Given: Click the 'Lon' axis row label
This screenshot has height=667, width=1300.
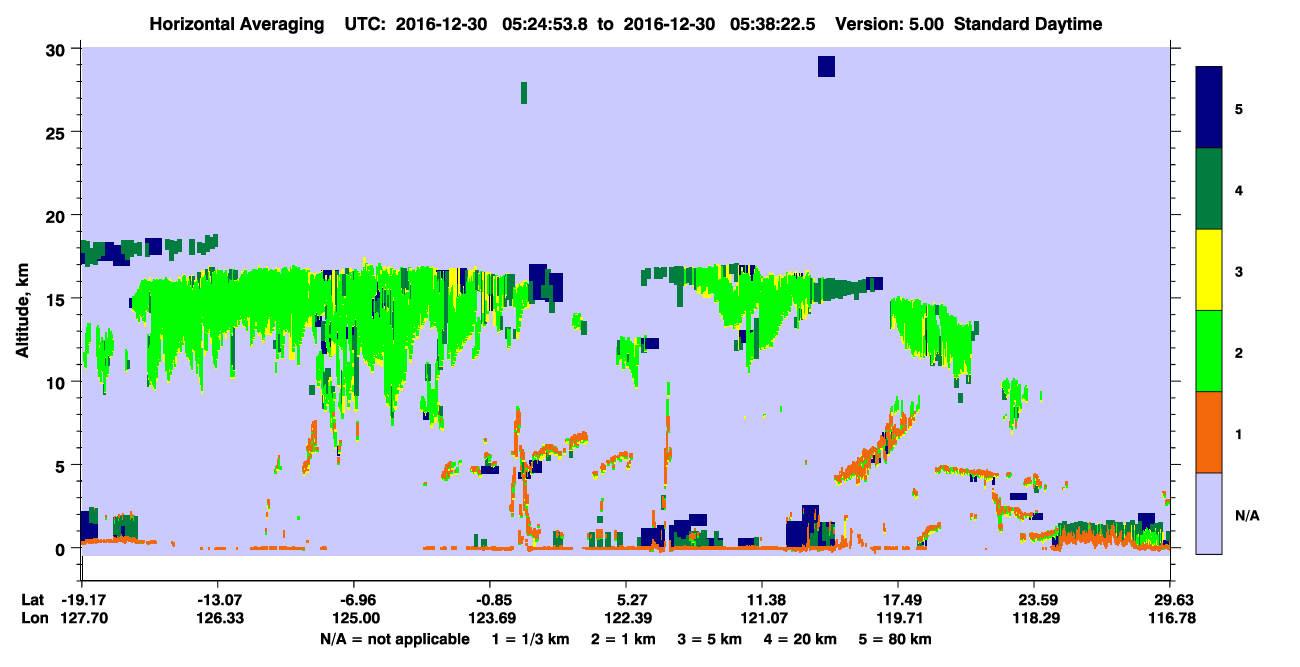Looking at the screenshot, I should (33, 618).
